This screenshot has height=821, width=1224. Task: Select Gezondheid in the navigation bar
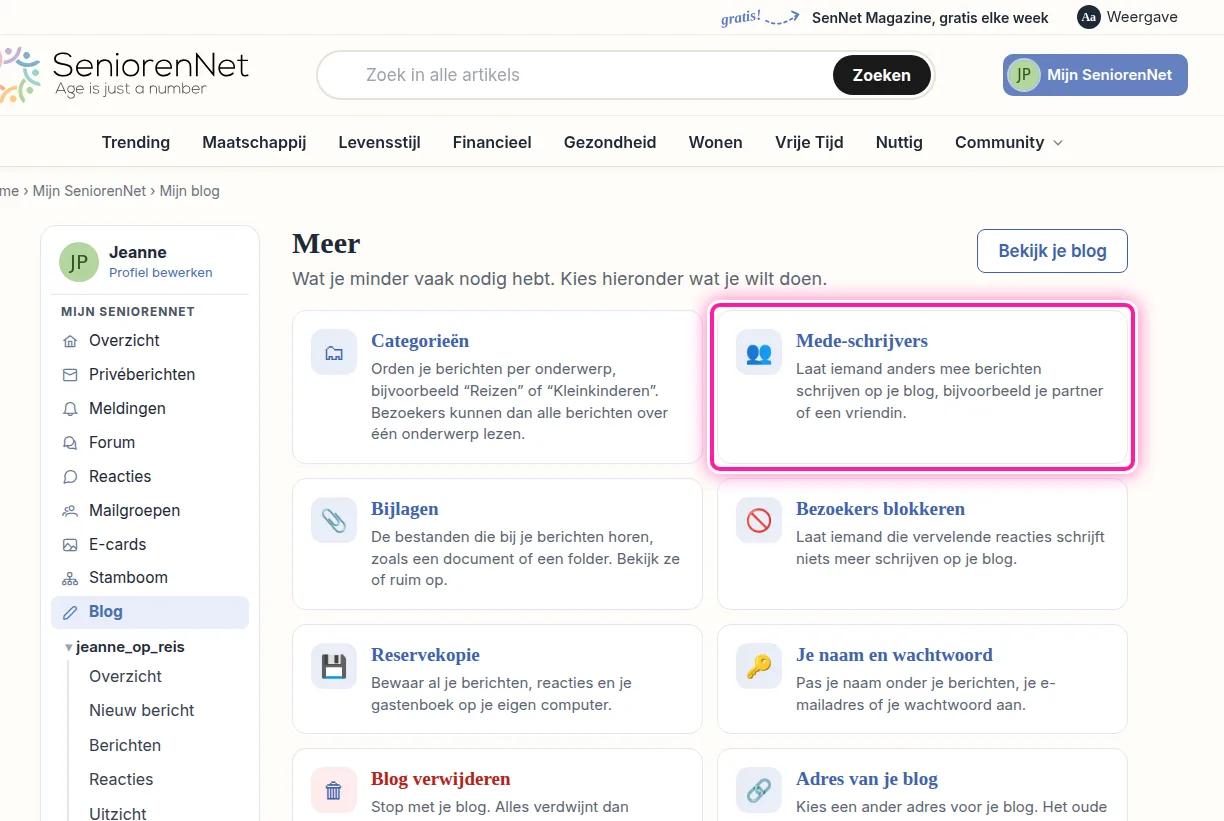pyautogui.click(x=610, y=142)
